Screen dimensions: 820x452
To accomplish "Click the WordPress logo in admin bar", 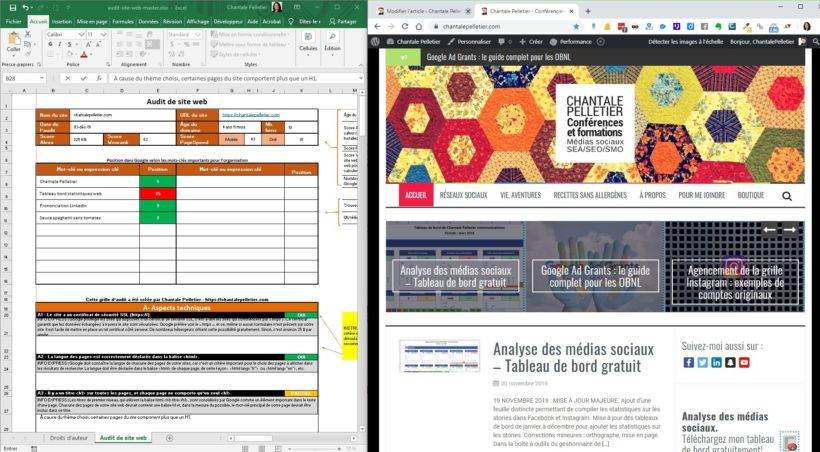I will coord(374,41).
